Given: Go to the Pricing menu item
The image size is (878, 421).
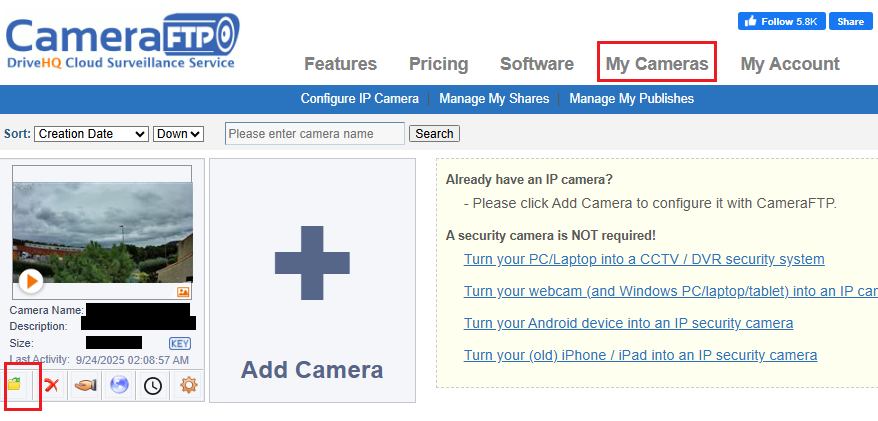Looking at the screenshot, I should 438,64.
